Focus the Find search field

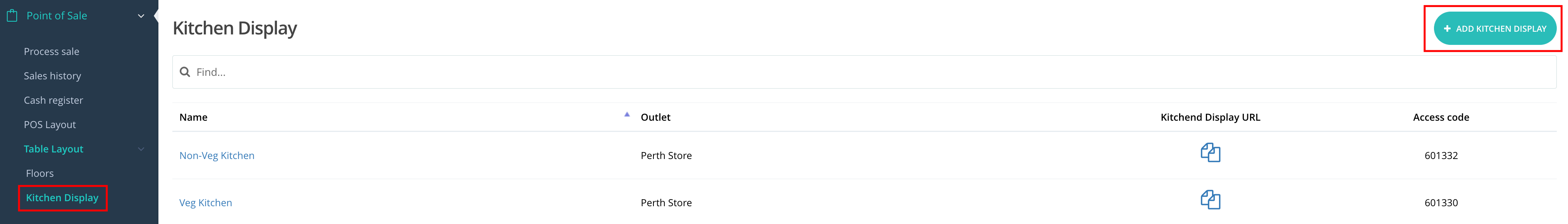(864, 72)
